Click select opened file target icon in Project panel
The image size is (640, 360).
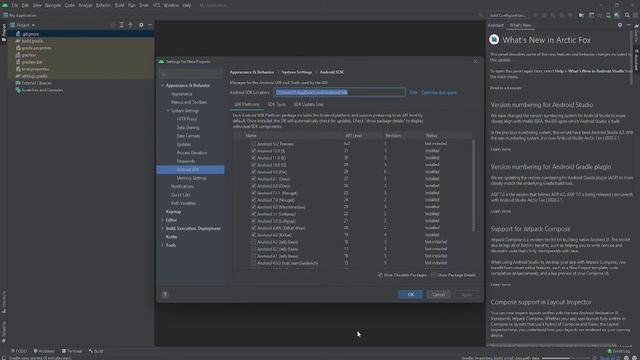(x=113, y=25)
